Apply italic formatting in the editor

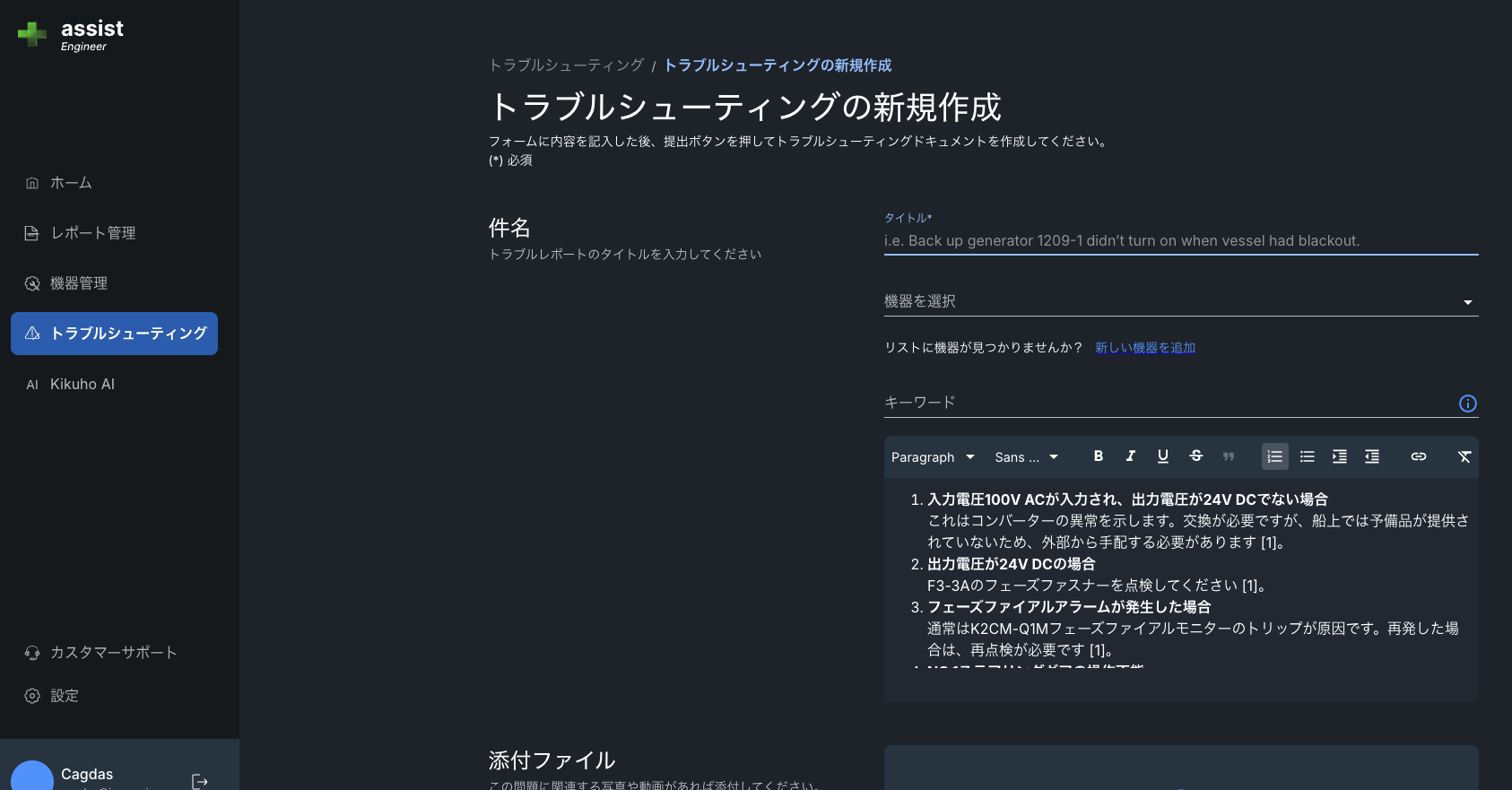pos(1131,456)
